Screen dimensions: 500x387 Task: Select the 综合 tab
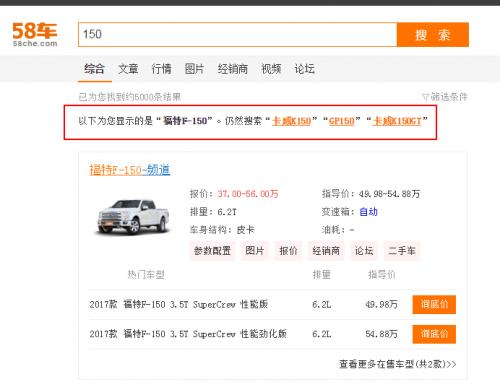pos(94,69)
